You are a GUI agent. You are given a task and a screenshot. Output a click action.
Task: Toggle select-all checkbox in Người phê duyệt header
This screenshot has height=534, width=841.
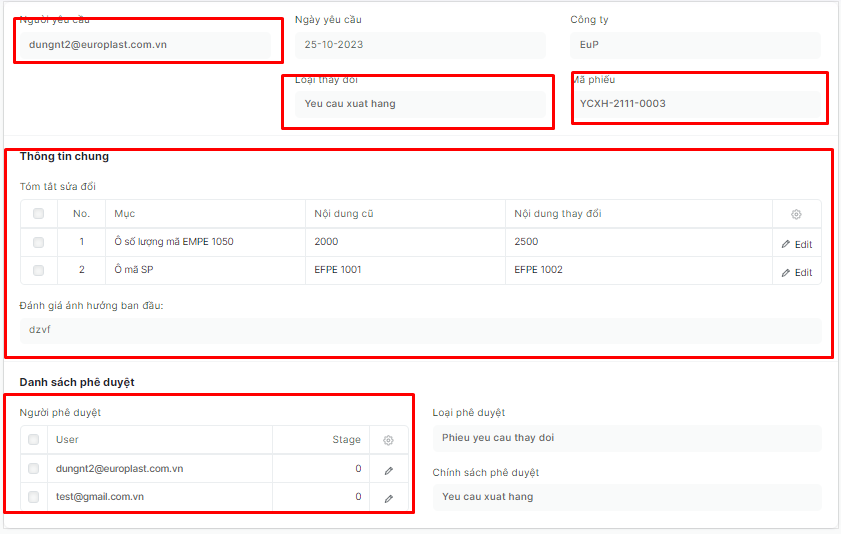[x=34, y=440]
